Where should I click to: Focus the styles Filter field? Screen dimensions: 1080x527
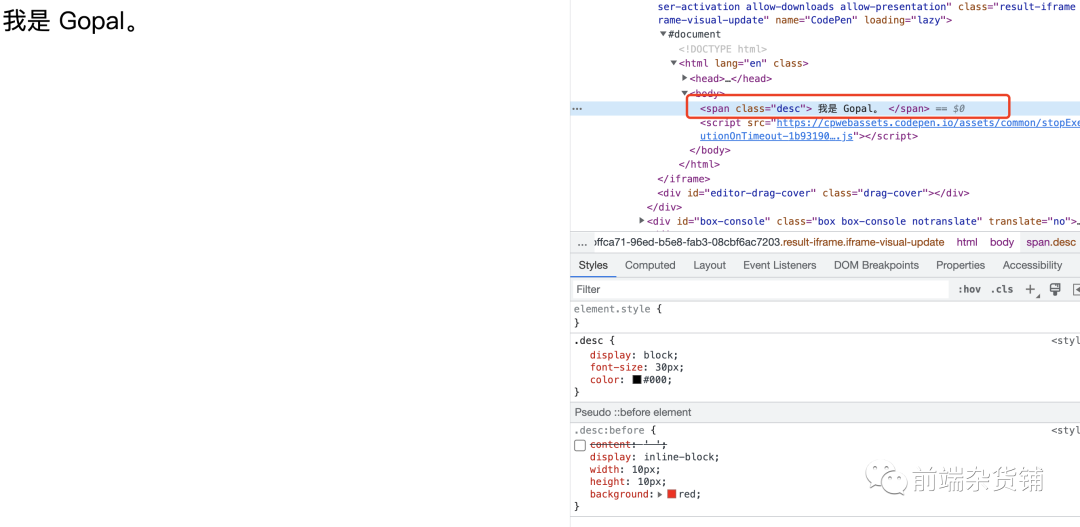point(760,289)
